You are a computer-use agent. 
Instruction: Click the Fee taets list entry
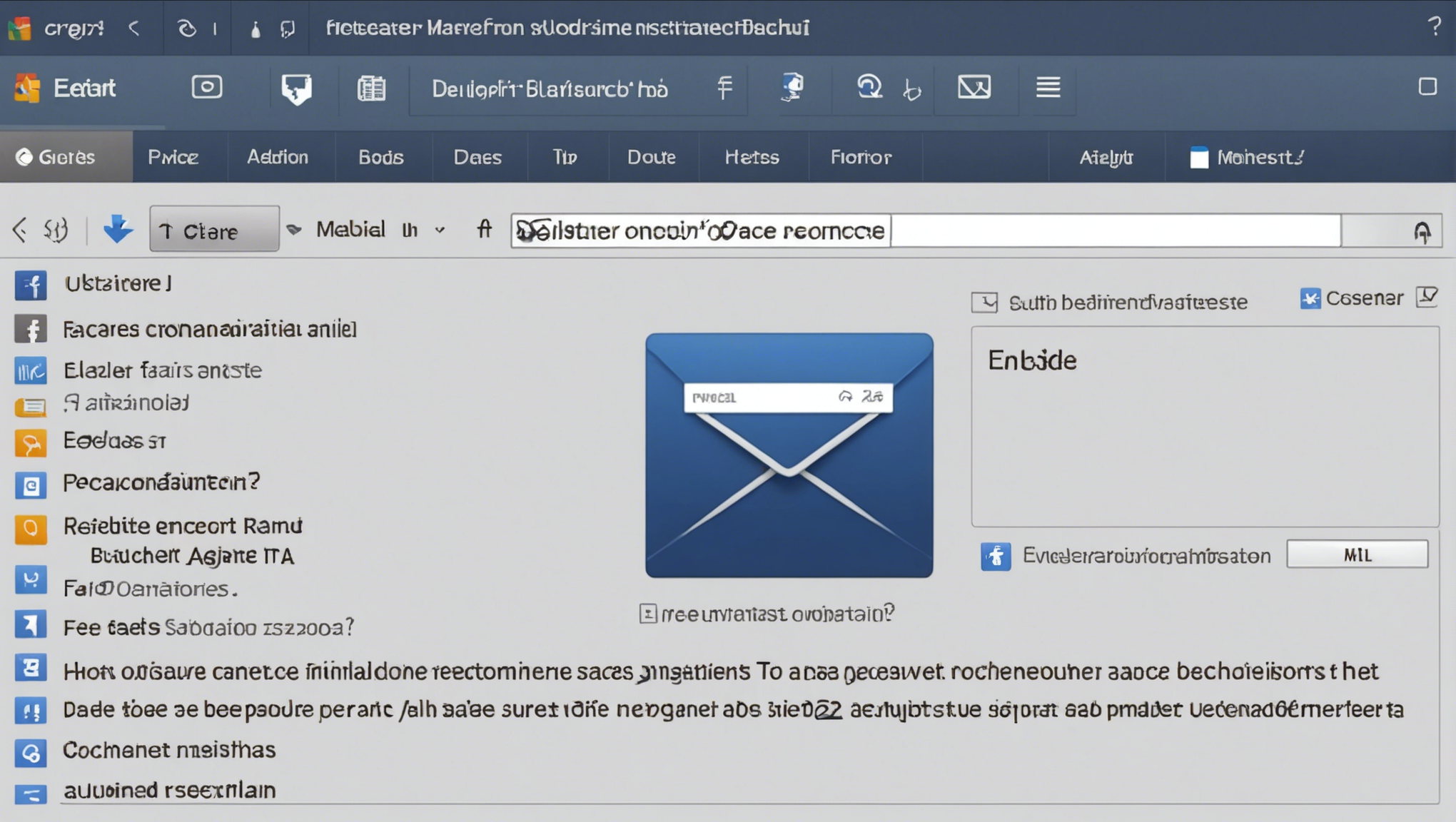[x=208, y=627]
